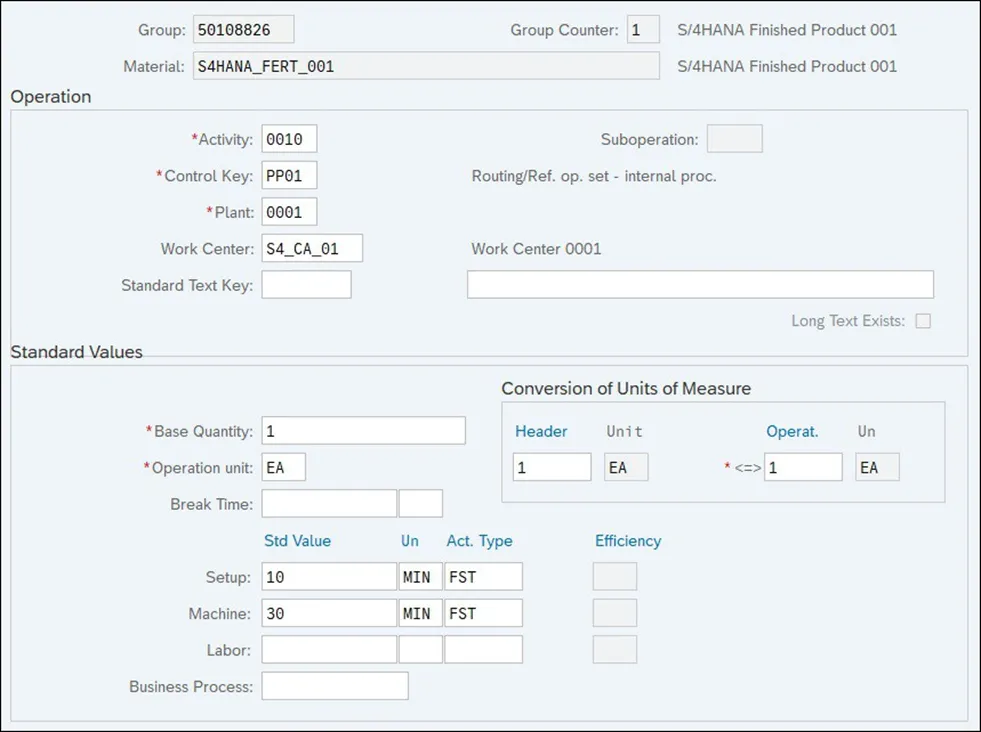
Task: Select the Break Time unit field
Action: coord(420,504)
